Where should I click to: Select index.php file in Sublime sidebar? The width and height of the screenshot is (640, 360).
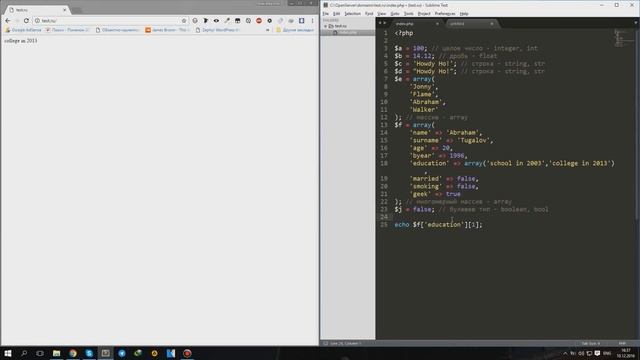347,32
